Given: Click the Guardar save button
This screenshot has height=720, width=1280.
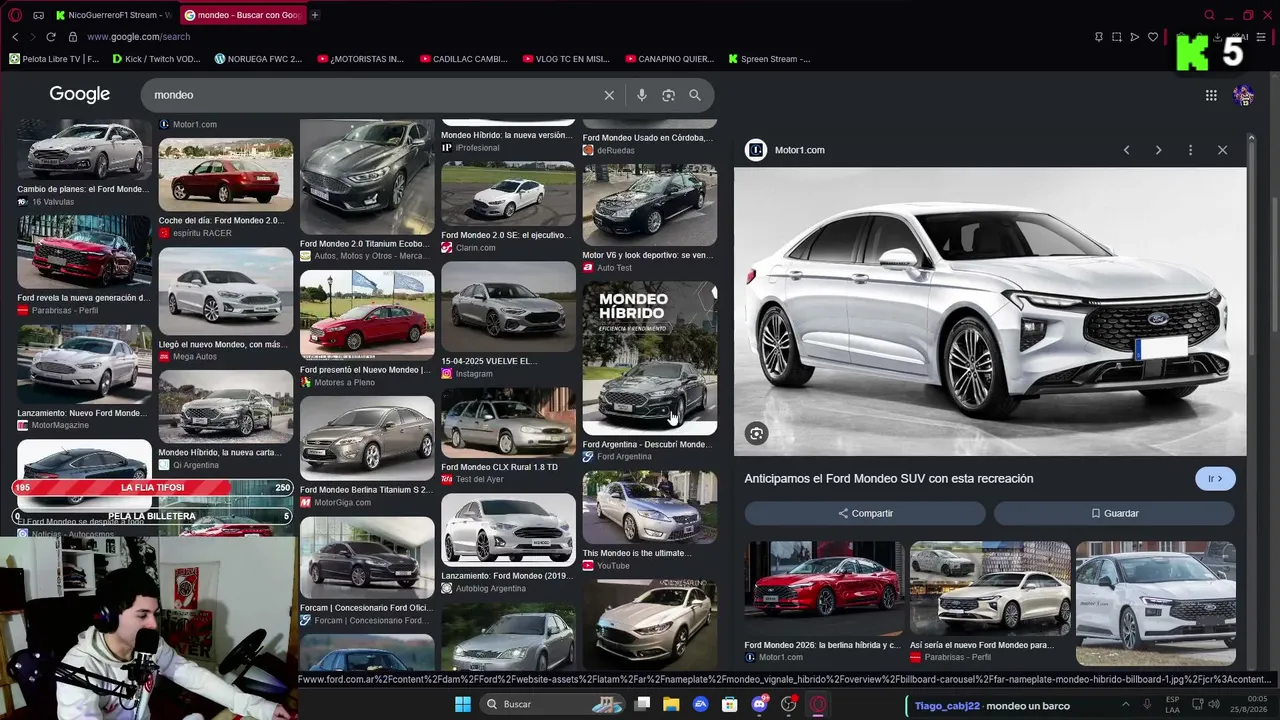Looking at the screenshot, I should click(x=1114, y=513).
